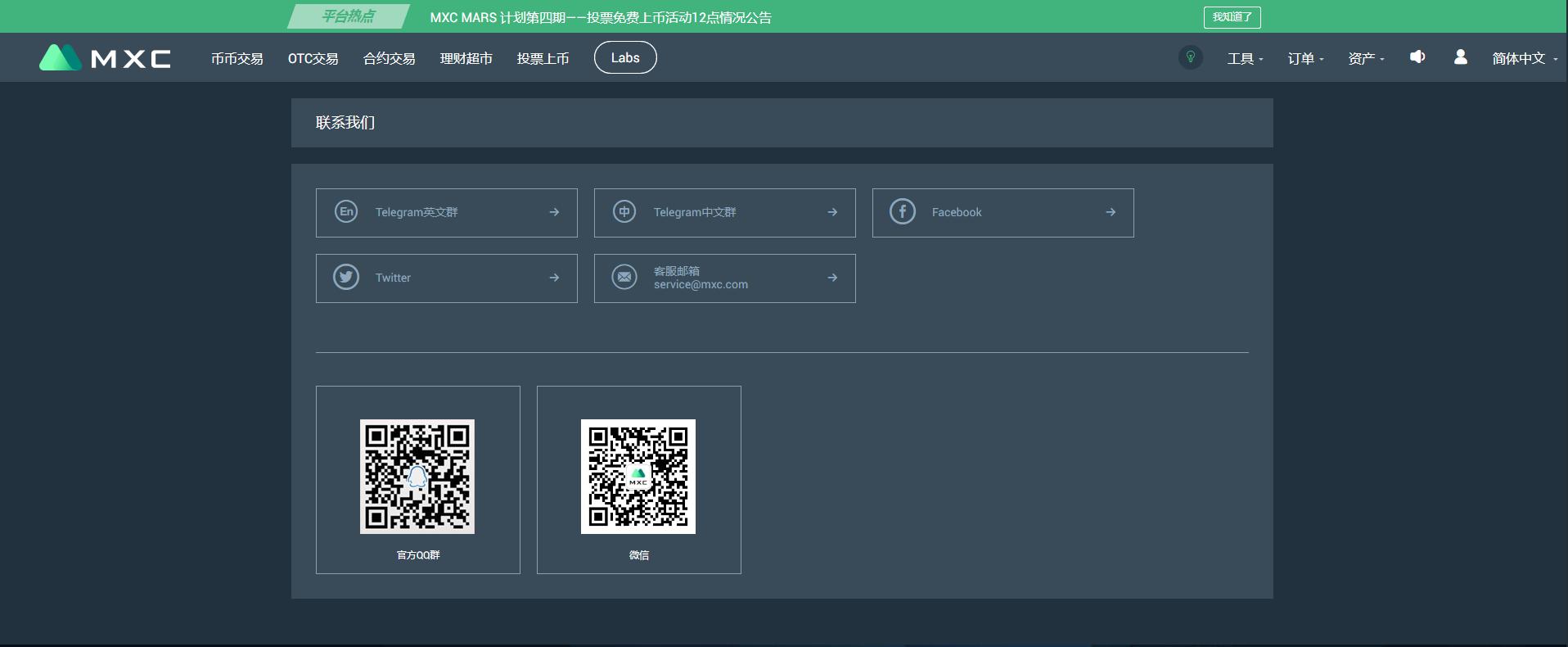1568x647 pixels.
Task: Click arrow on Telegram英文群 card
Action: [x=554, y=212]
